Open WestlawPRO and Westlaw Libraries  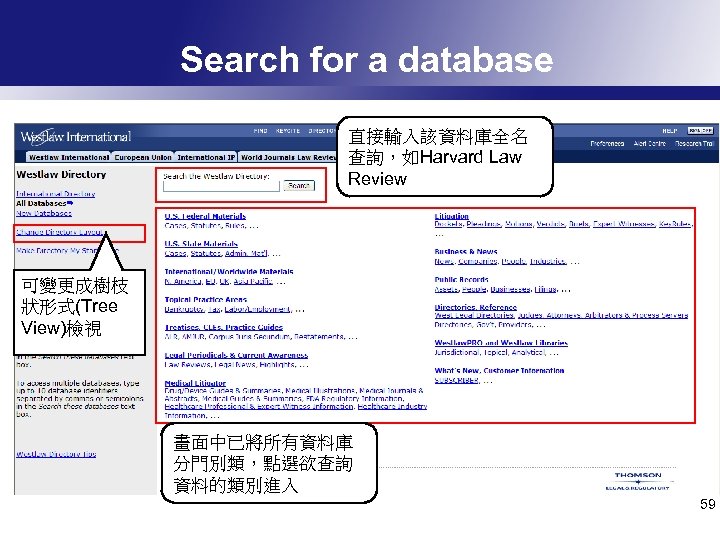[501, 343]
